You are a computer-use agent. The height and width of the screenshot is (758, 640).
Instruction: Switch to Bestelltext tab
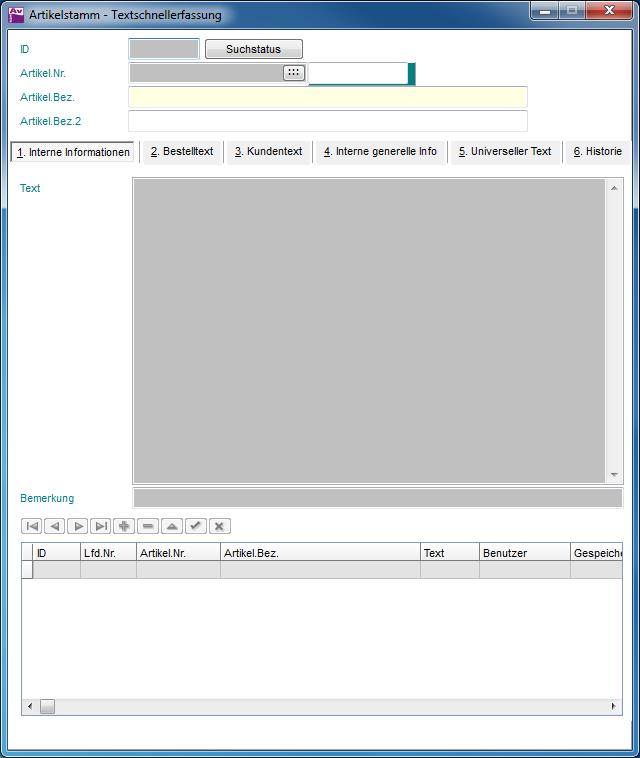[182, 152]
